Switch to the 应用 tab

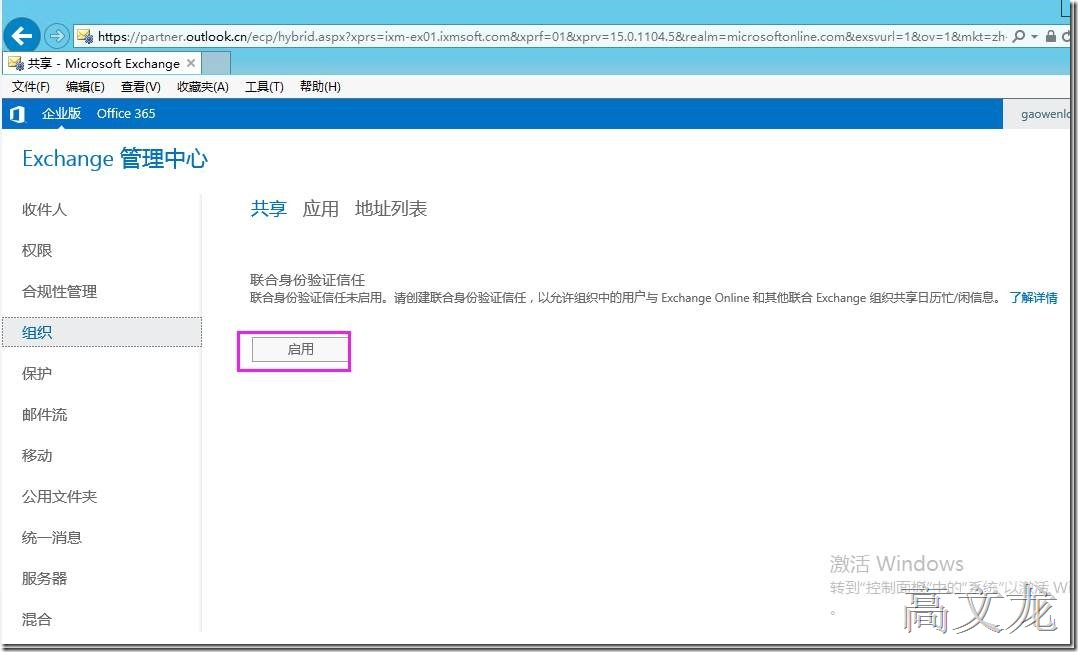(x=320, y=208)
